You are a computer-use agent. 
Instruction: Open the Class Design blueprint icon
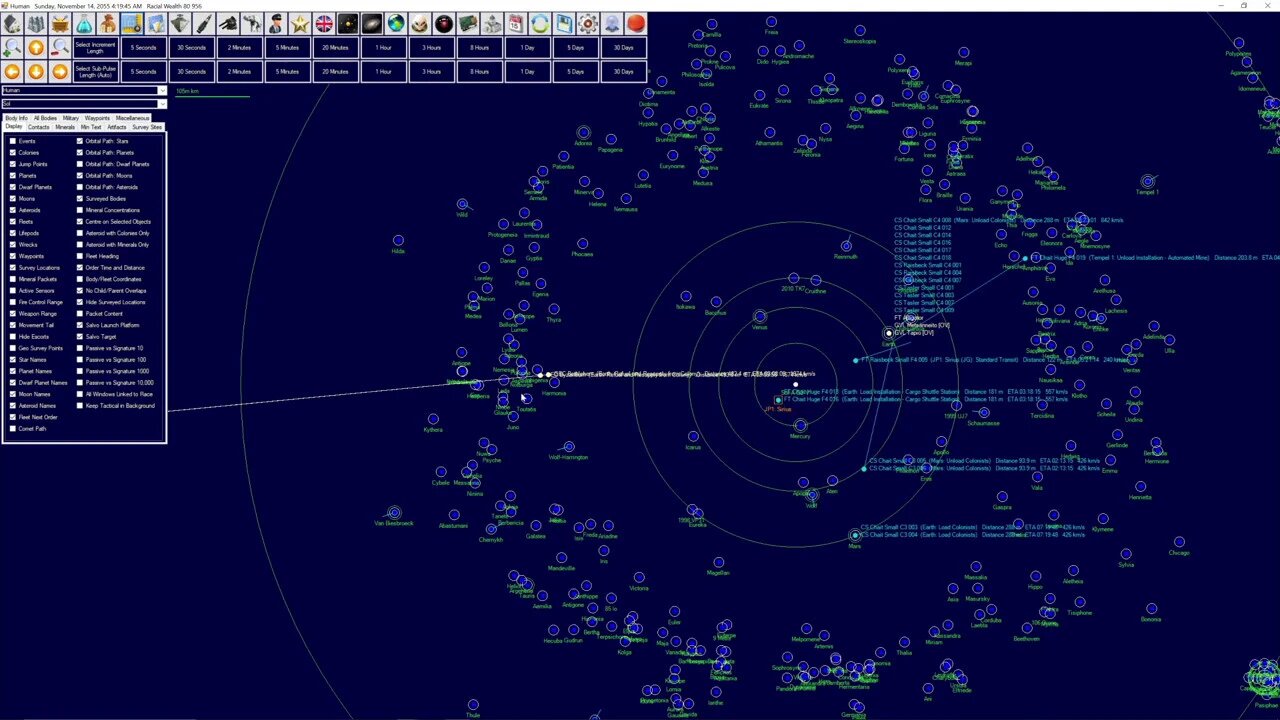(x=132, y=23)
